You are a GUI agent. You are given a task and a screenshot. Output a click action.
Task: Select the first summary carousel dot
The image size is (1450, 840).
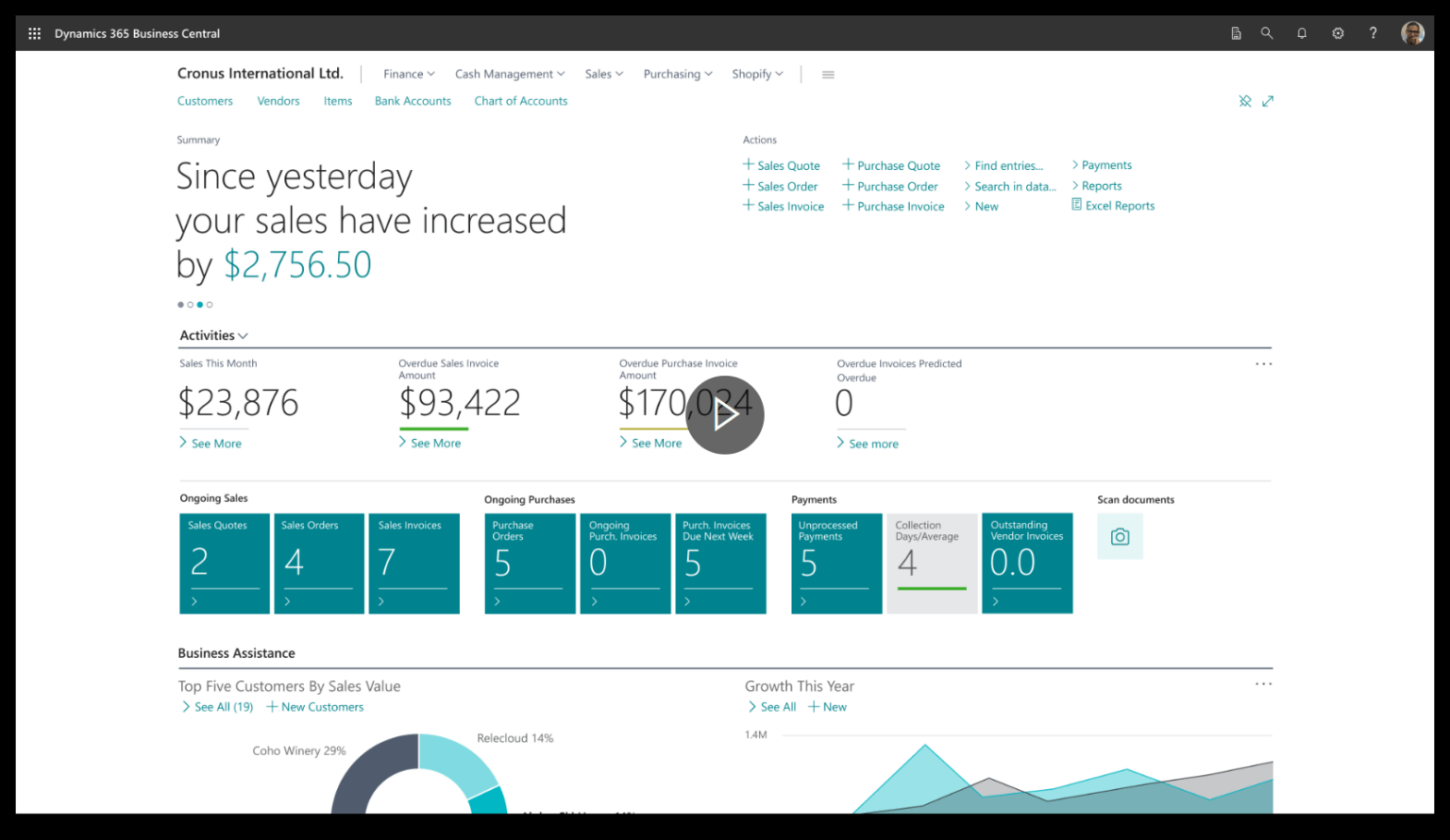[180, 305]
